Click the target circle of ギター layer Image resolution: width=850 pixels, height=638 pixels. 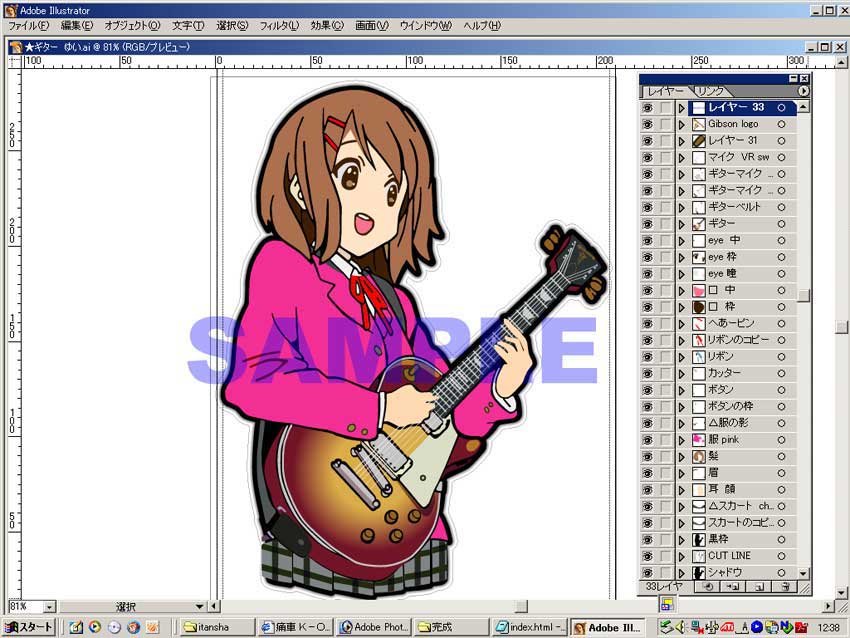point(781,224)
